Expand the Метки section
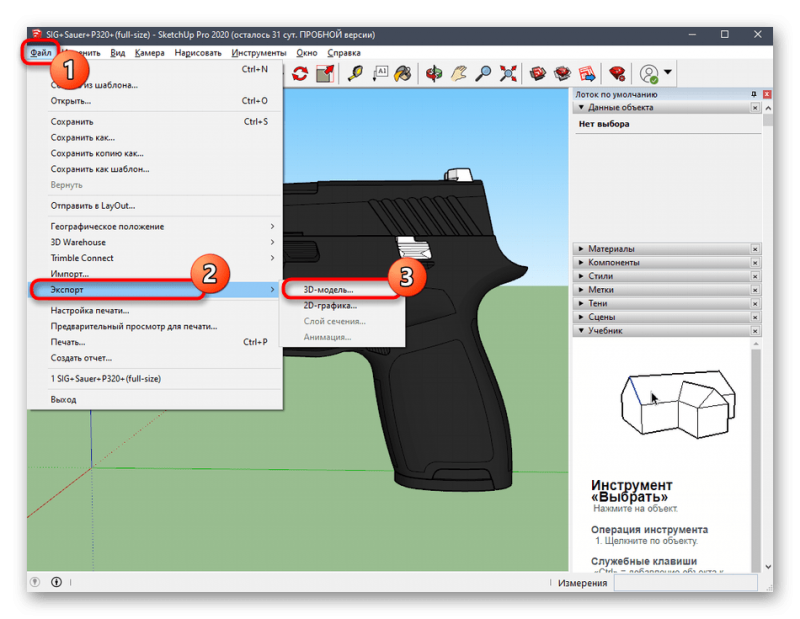800x619 pixels. pyautogui.click(x=581, y=290)
